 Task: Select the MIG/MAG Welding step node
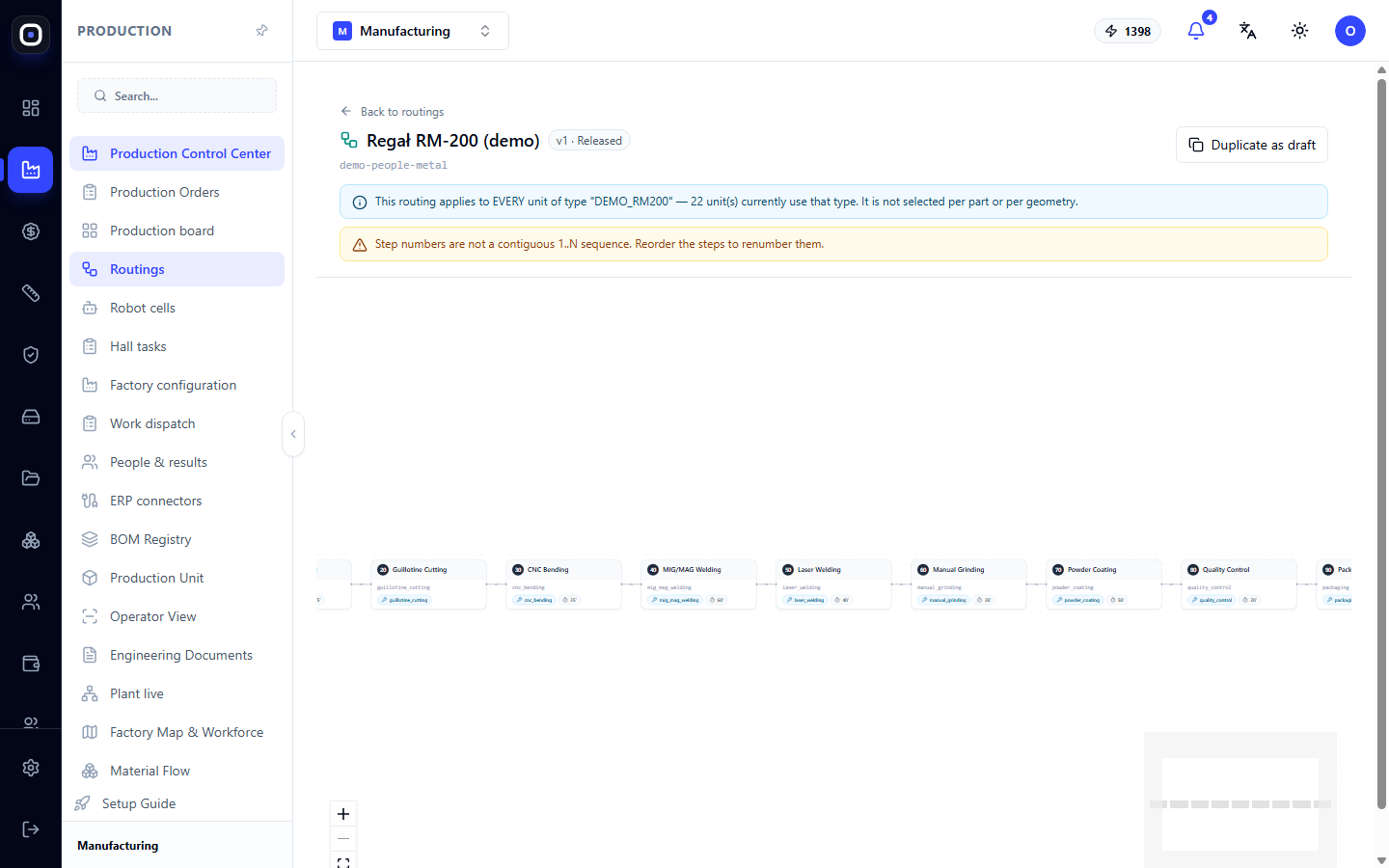[x=699, y=584]
